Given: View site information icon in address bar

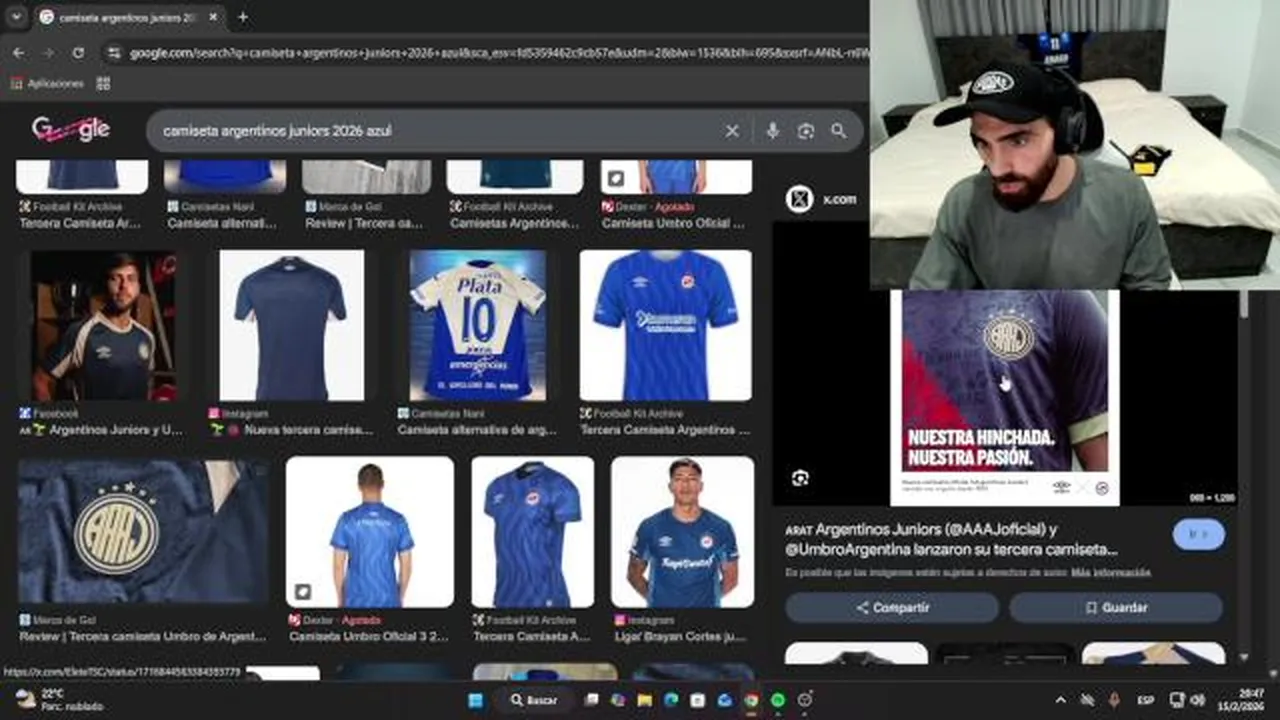Looking at the screenshot, I should click(114, 52).
